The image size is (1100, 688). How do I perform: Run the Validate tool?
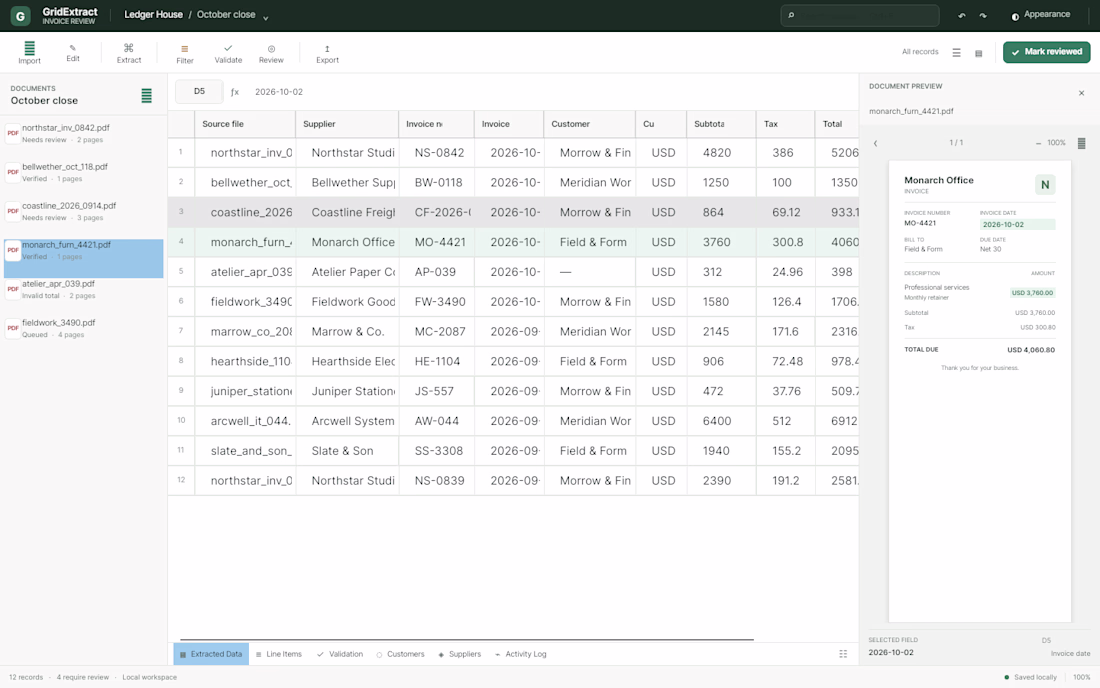pos(228,53)
